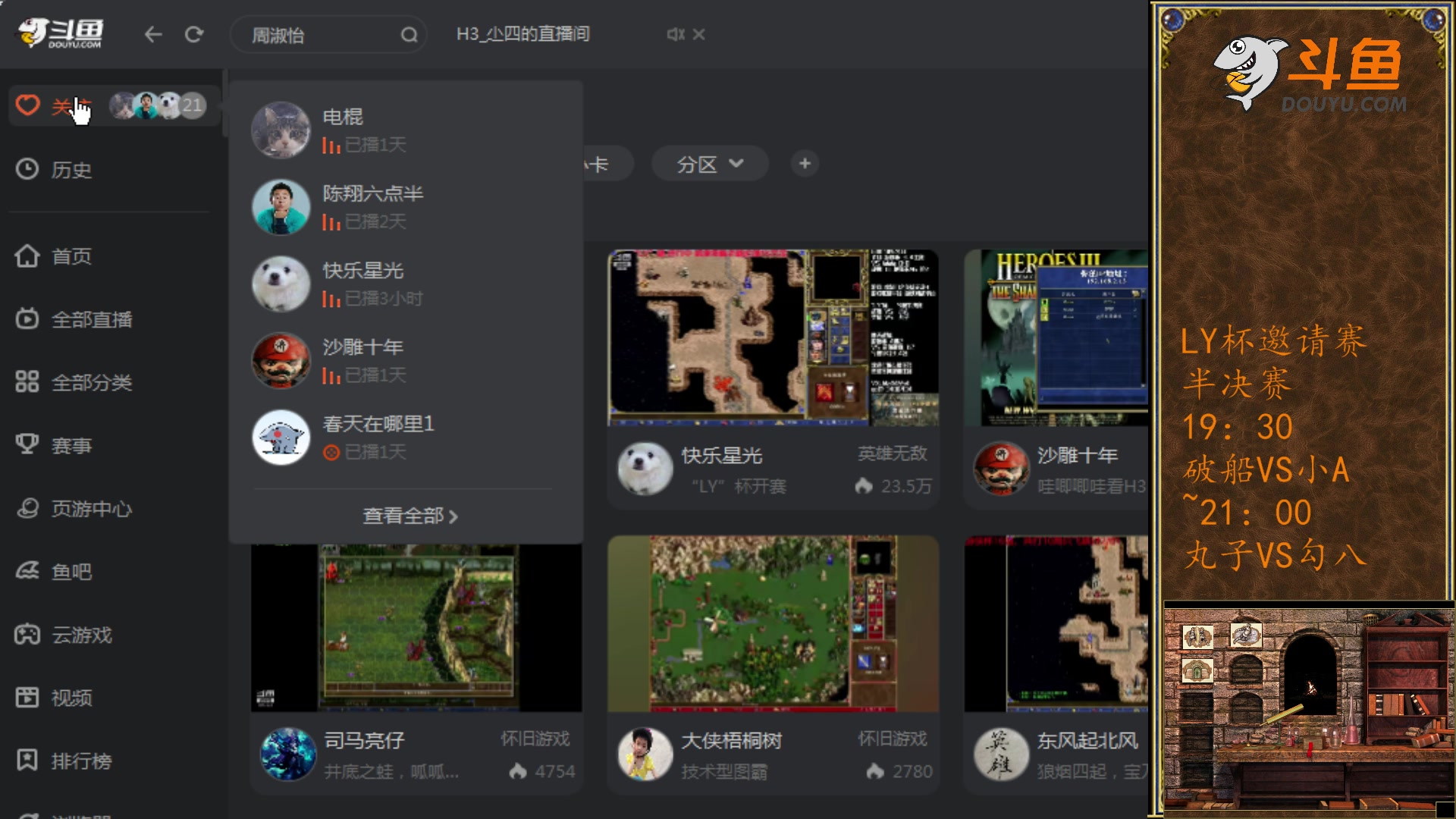Go to 首页 home page
This screenshot has width=1456, height=819.
coord(71,256)
